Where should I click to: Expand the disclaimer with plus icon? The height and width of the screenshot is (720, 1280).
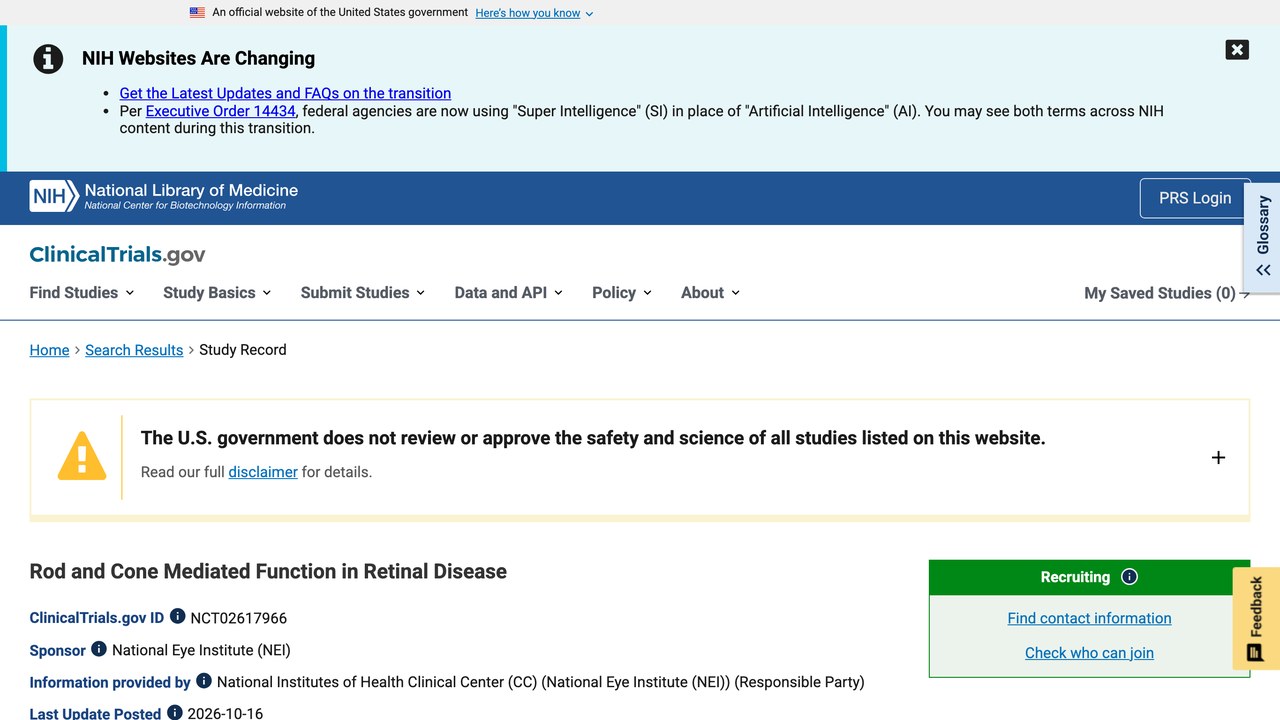tap(1218, 457)
